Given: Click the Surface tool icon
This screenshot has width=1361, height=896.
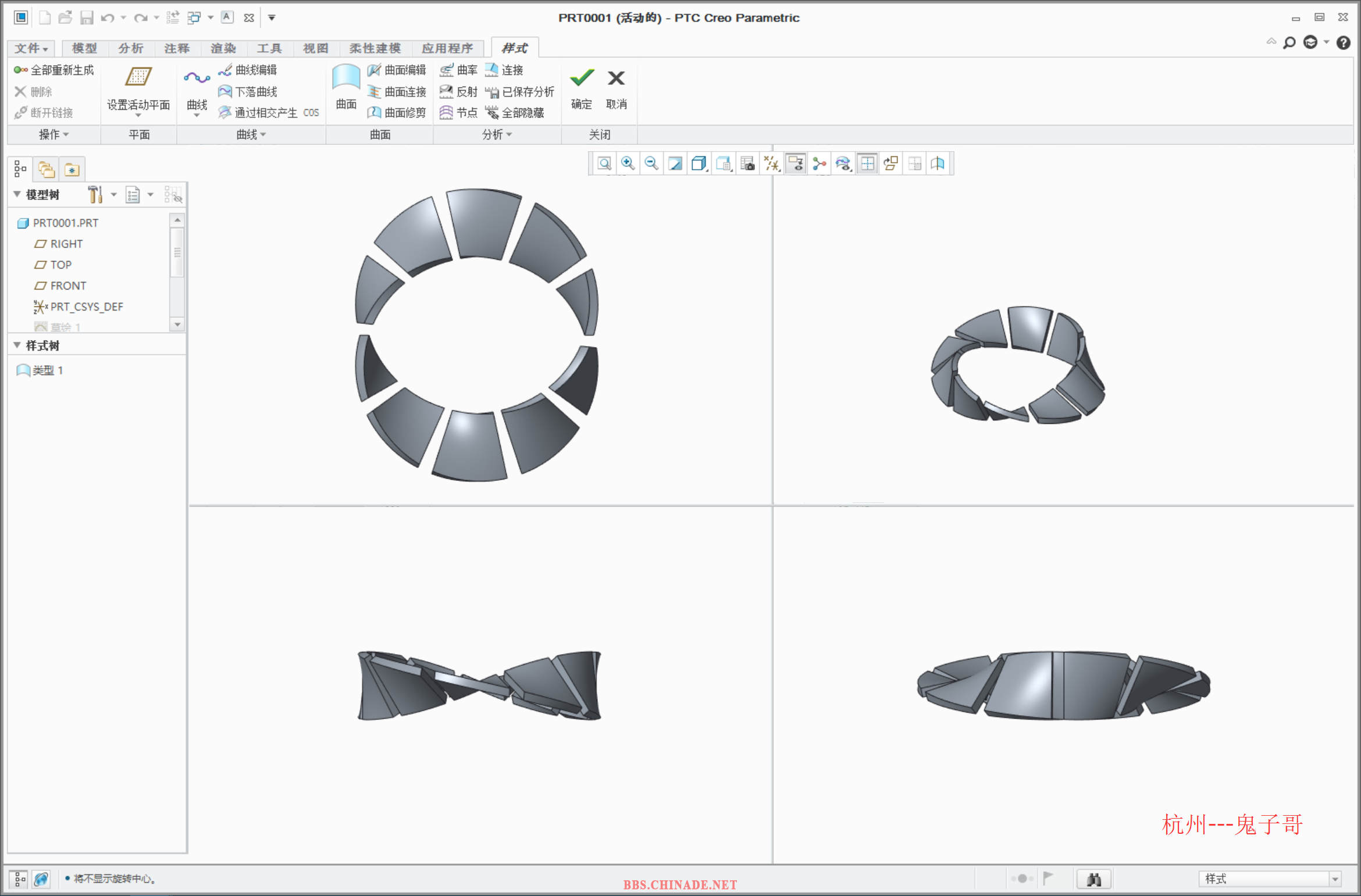Looking at the screenshot, I should (x=346, y=78).
